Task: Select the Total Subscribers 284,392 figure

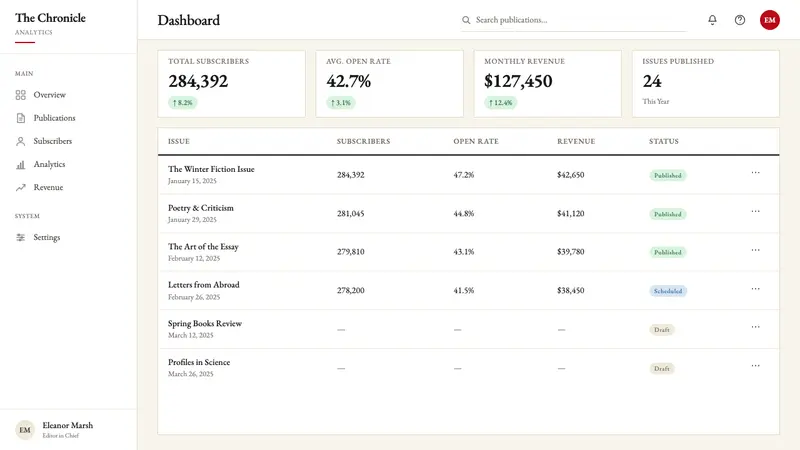Action: pyautogui.click(x=198, y=81)
